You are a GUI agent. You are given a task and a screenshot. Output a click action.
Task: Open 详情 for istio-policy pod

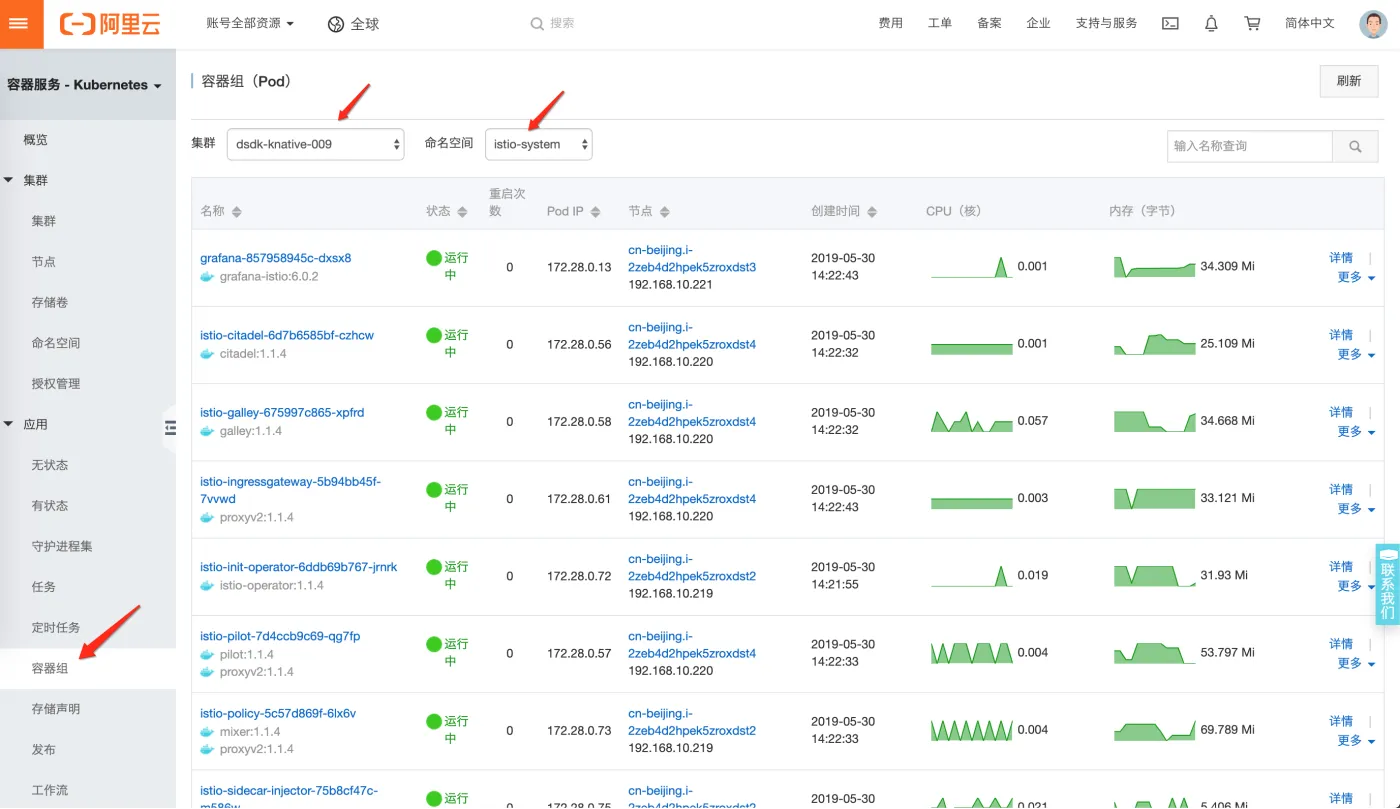click(1341, 721)
